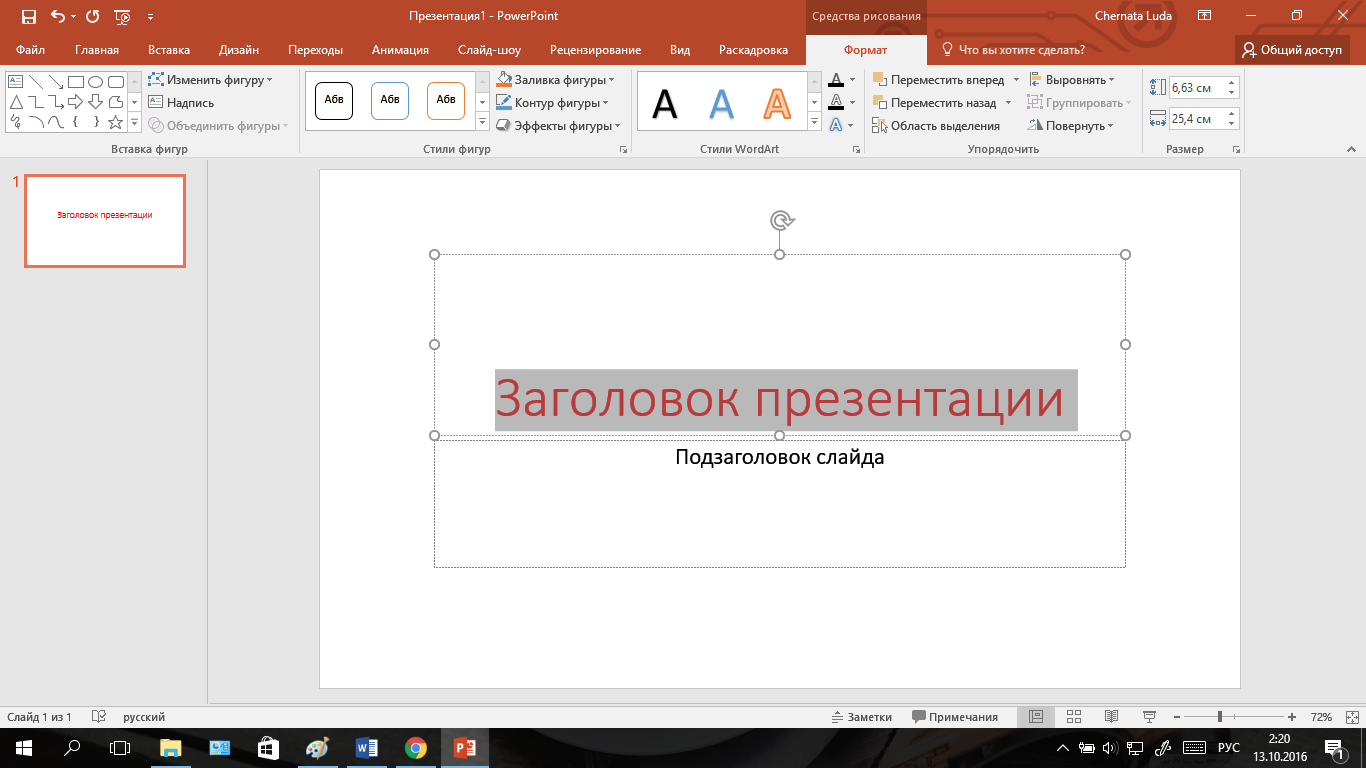Open the Повернуть rotate dropdown
Image resolution: width=1366 pixels, height=768 pixels.
(1071, 126)
